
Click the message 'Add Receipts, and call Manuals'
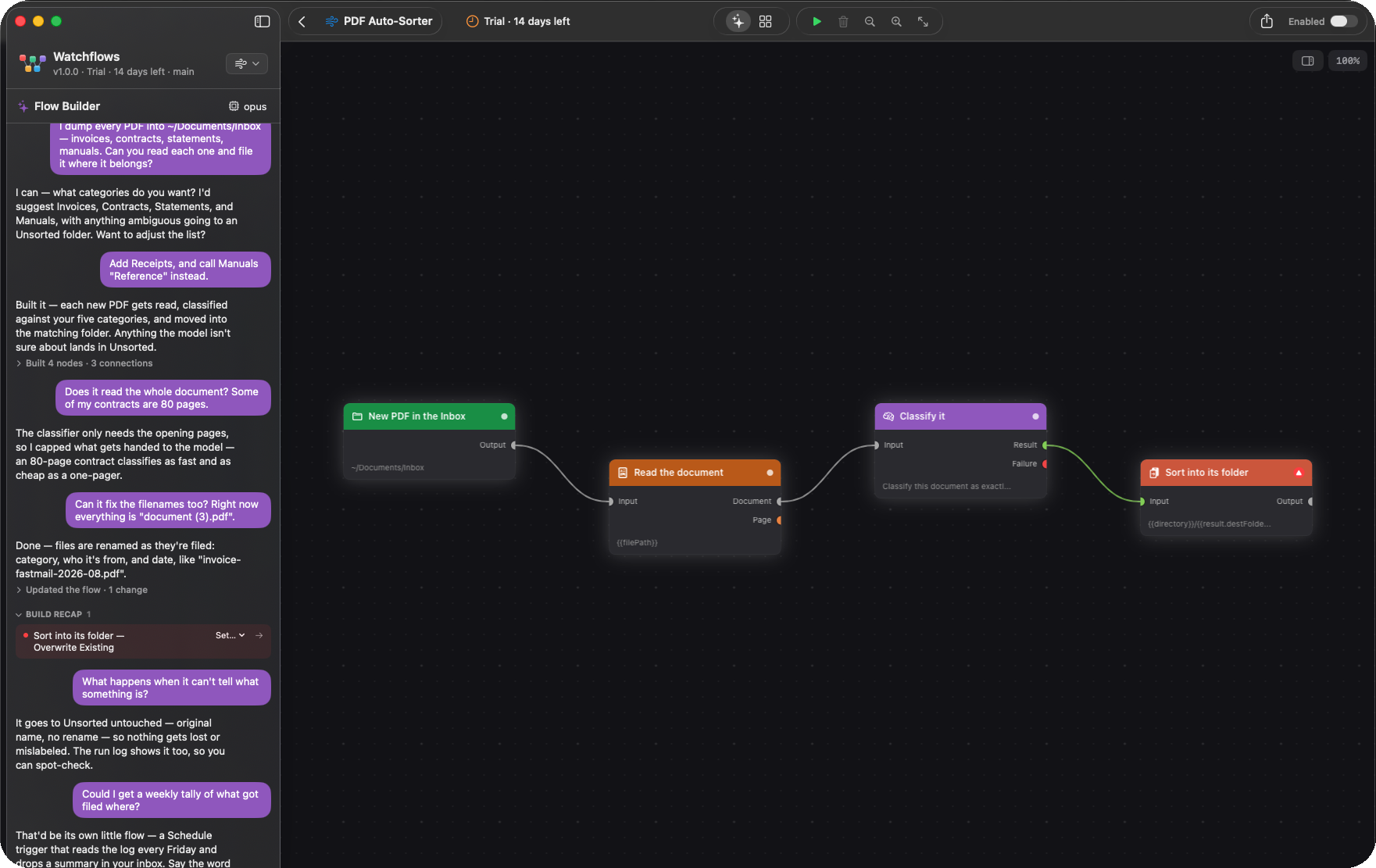point(185,270)
